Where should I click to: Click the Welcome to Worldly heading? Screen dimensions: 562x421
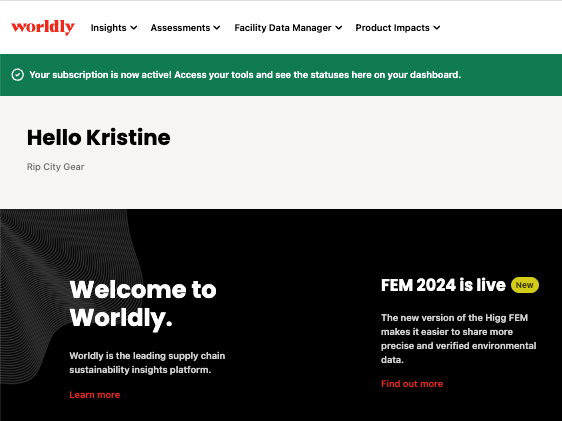pos(143,303)
